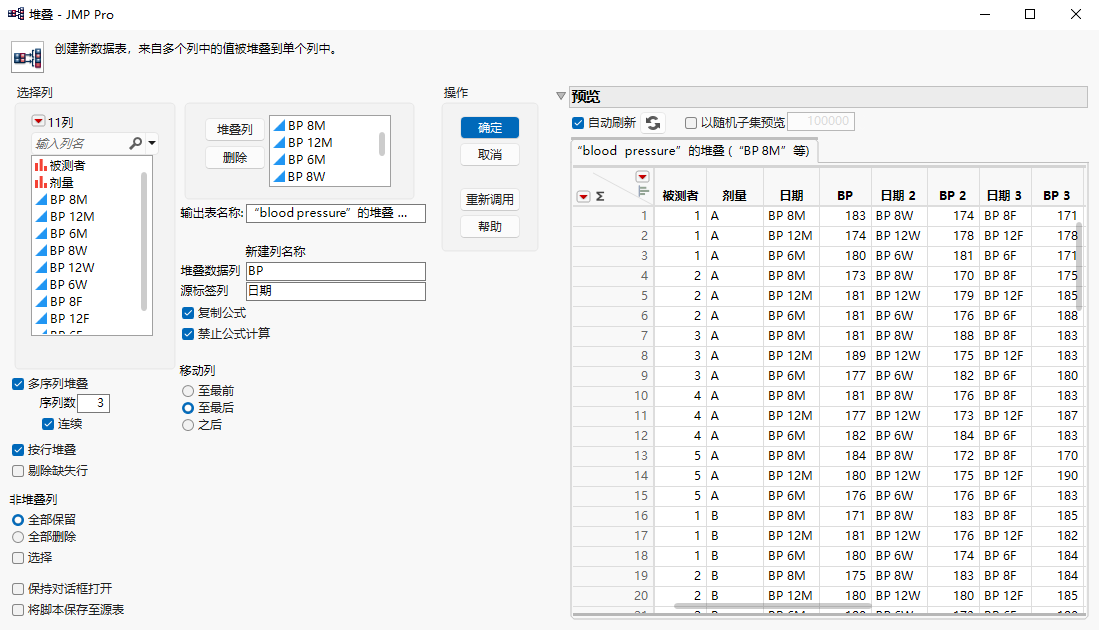The width and height of the screenshot is (1099, 630).
Task: Select the 之后 radio button
Action: click(x=188, y=425)
